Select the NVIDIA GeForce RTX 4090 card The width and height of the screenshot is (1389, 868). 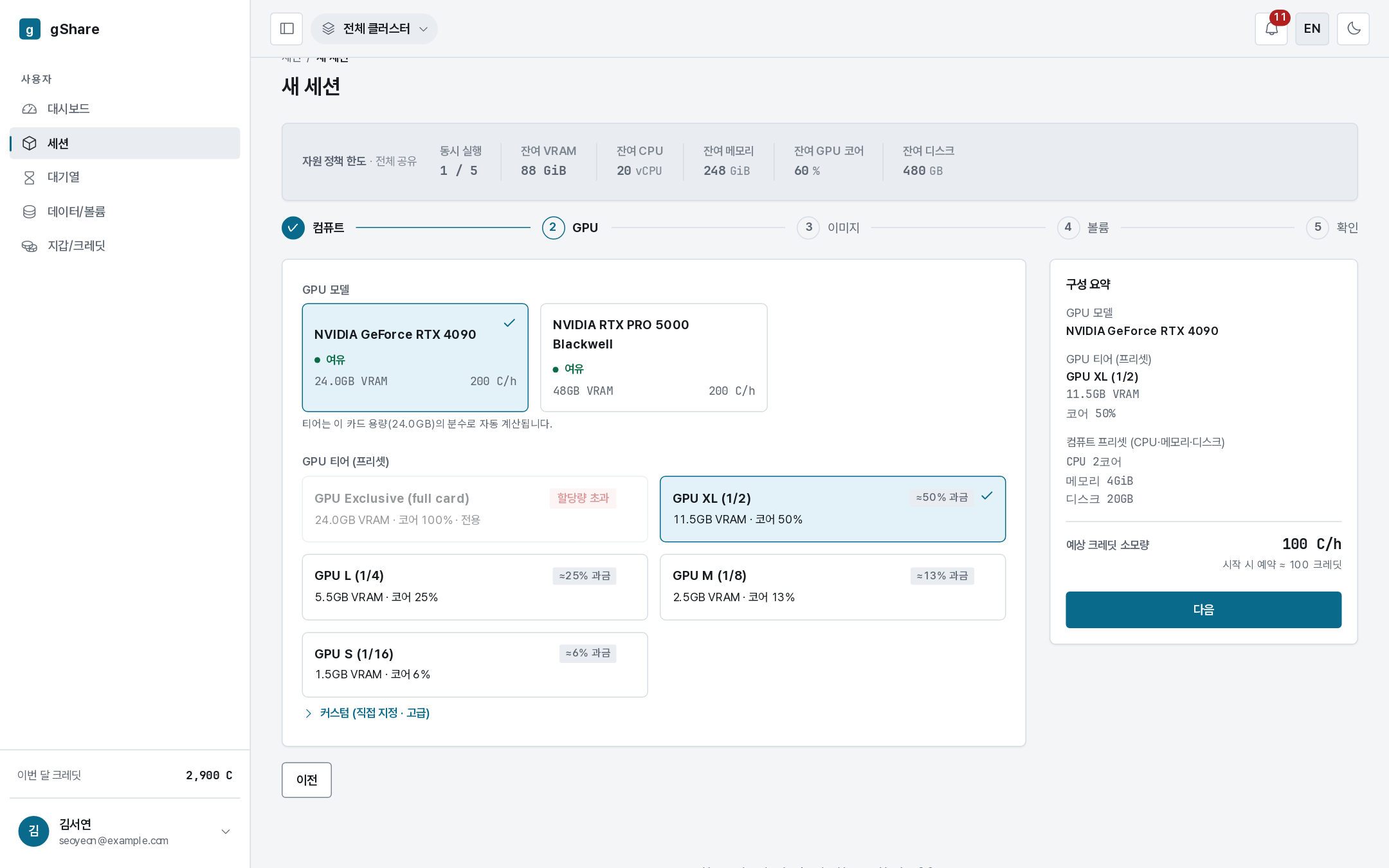click(x=415, y=357)
